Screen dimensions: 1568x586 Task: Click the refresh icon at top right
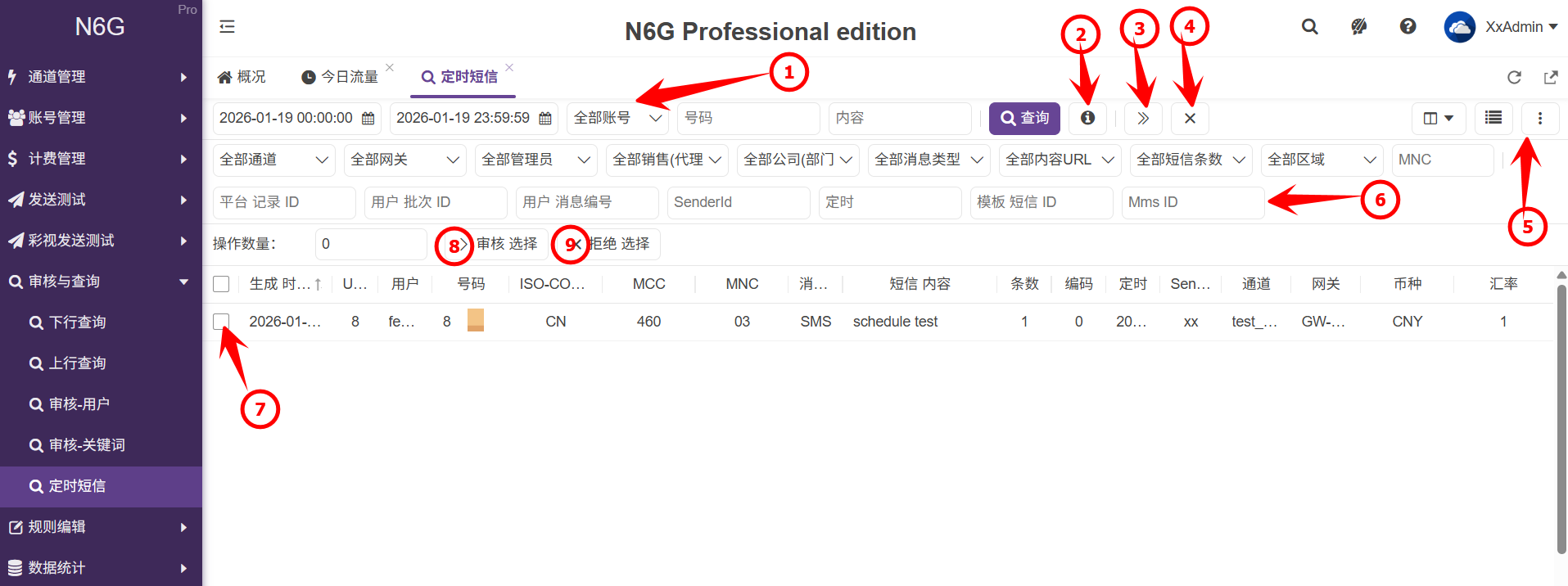[1514, 77]
